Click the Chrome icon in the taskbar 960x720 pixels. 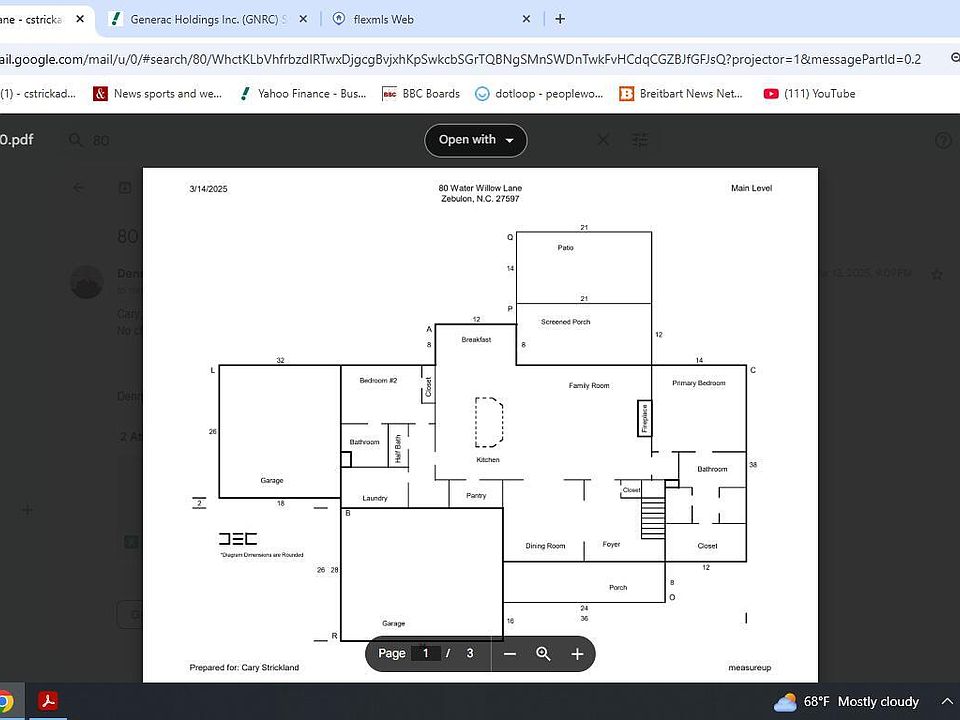[x=6, y=701]
